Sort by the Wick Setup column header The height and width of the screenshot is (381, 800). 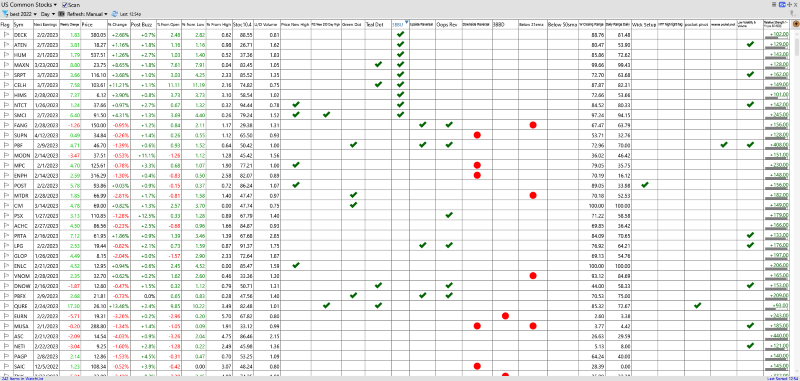click(644, 24)
